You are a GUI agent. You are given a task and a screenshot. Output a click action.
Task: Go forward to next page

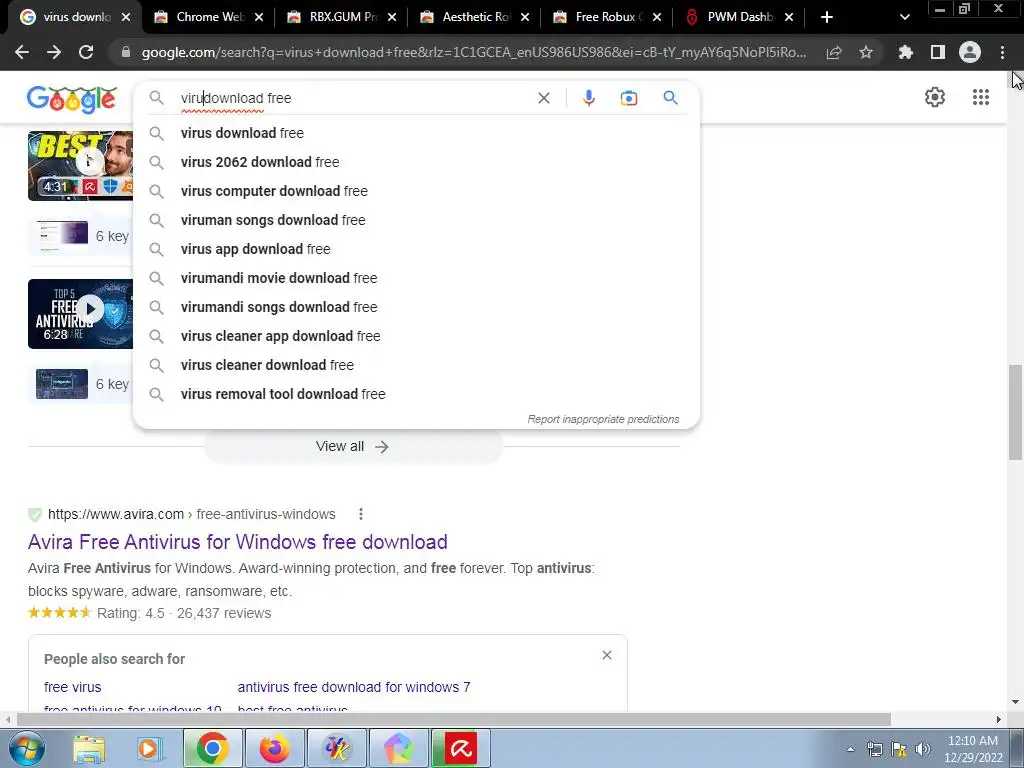(x=54, y=52)
